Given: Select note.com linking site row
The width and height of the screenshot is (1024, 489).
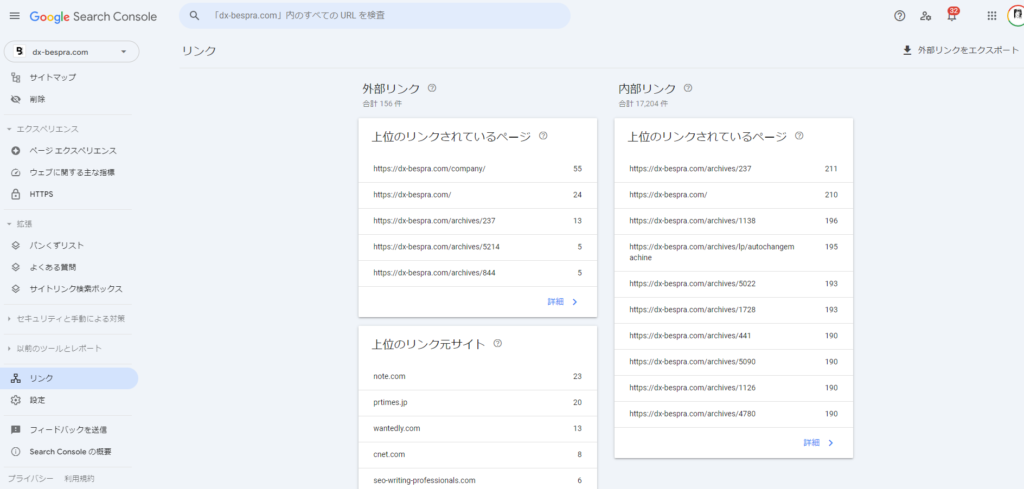Looking at the screenshot, I should [477, 377].
